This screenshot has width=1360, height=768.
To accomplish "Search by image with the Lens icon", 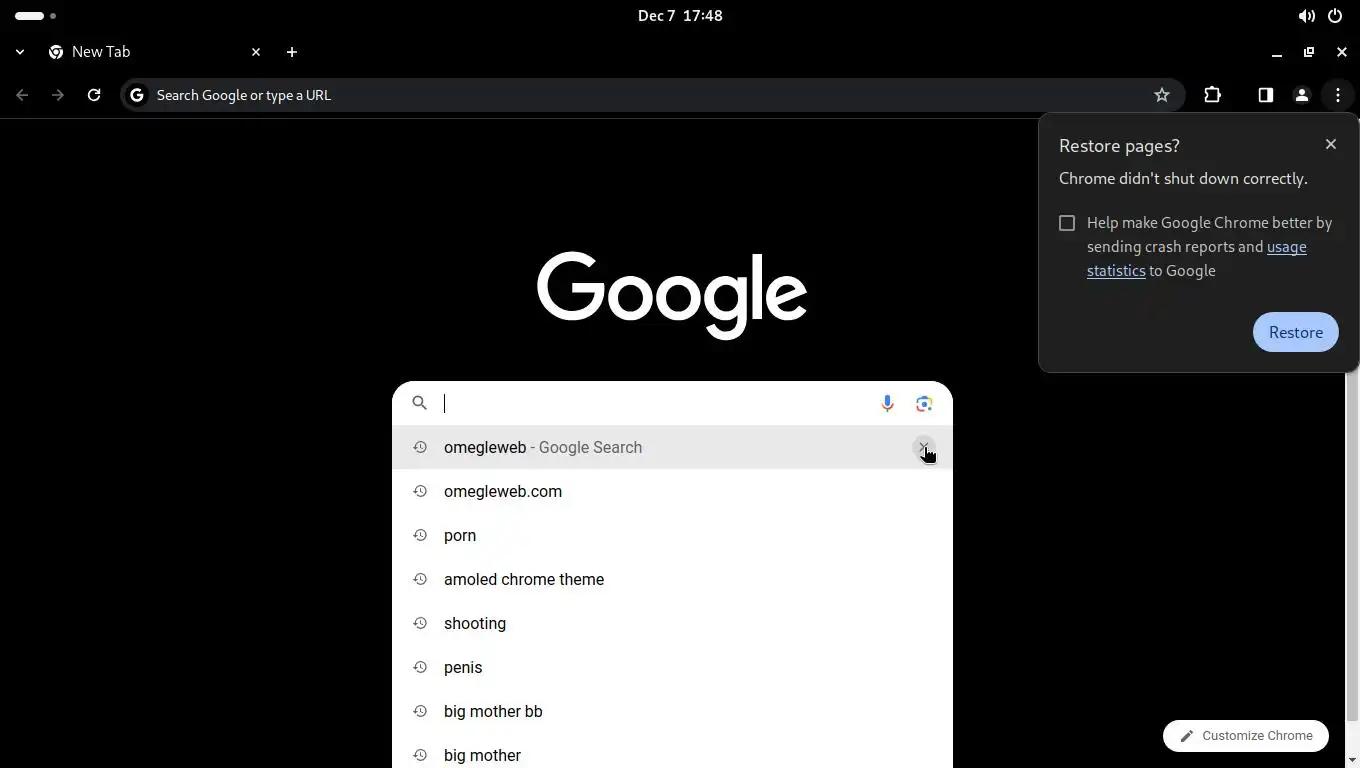I will click(x=924, y=403).
